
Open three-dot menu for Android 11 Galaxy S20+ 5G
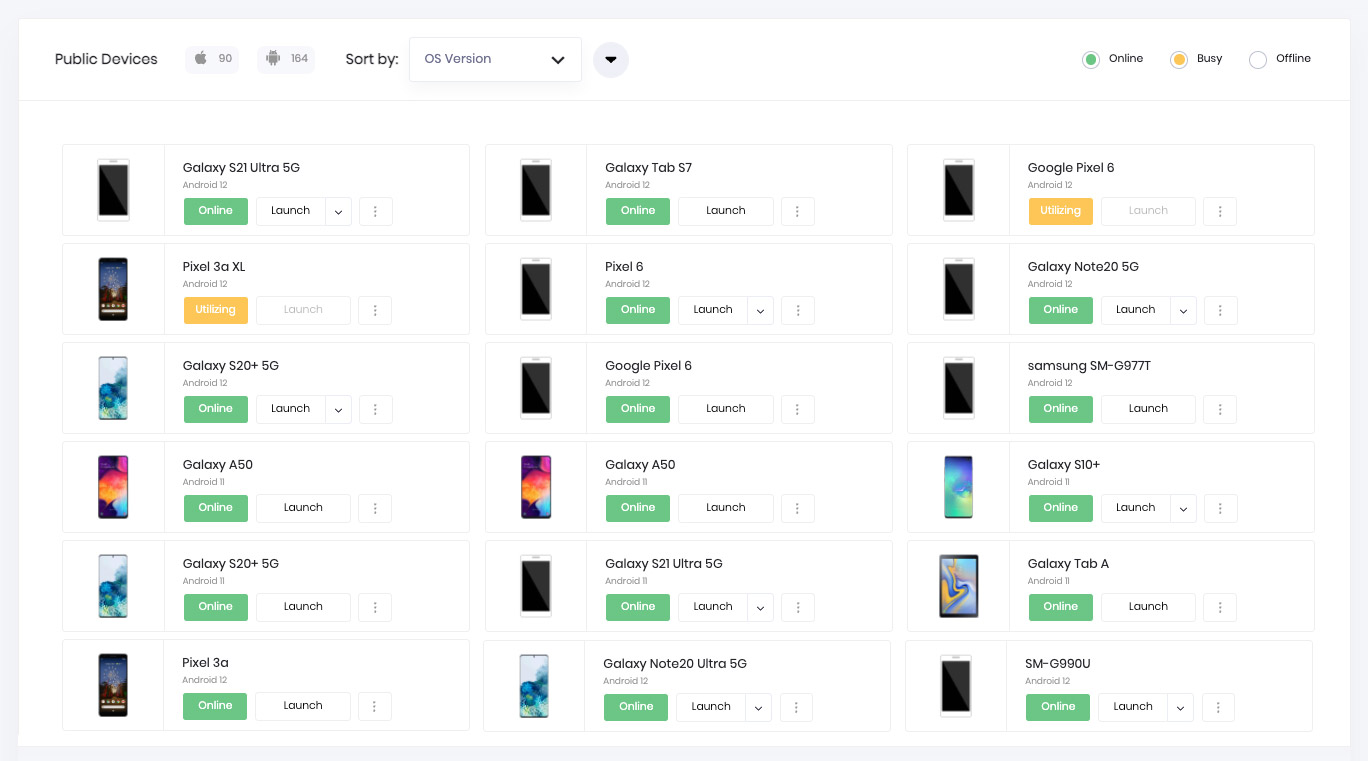click(x=375, y=607)
